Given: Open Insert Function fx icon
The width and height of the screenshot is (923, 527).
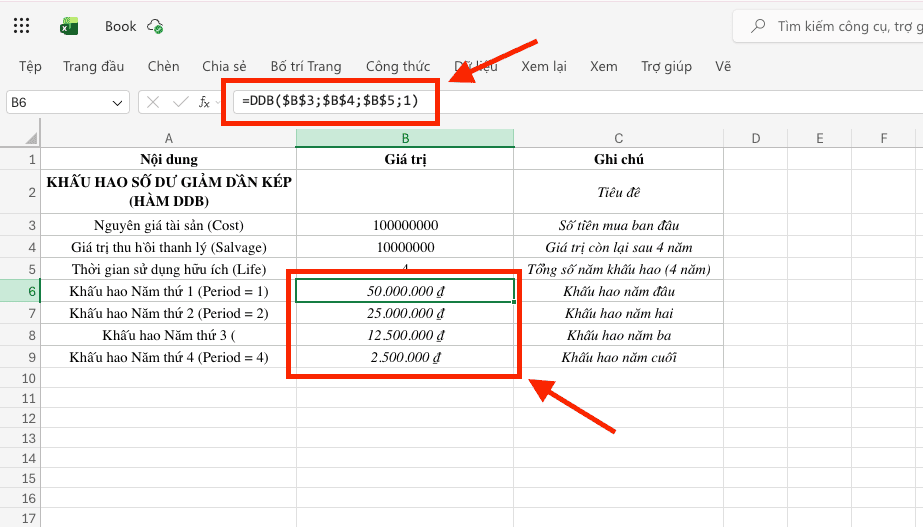Looking at the screenshot, I should (204, 102).
